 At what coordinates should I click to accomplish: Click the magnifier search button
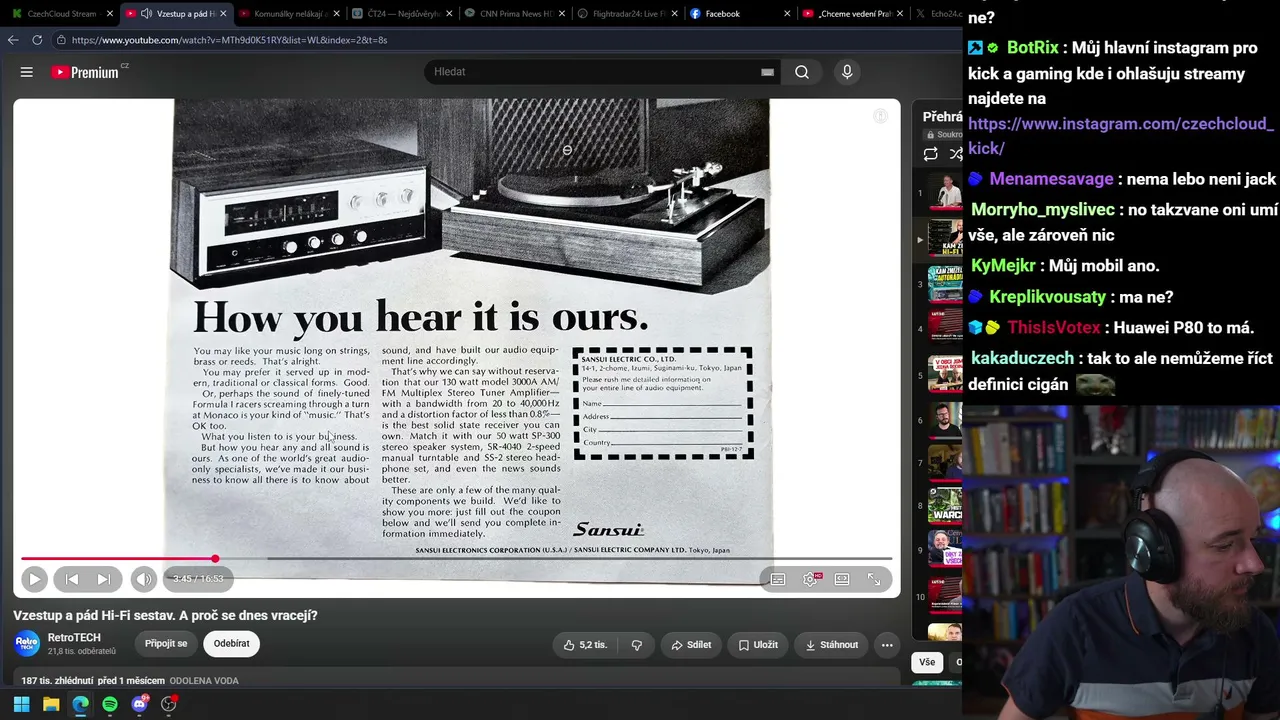click(x=802, y=72)
